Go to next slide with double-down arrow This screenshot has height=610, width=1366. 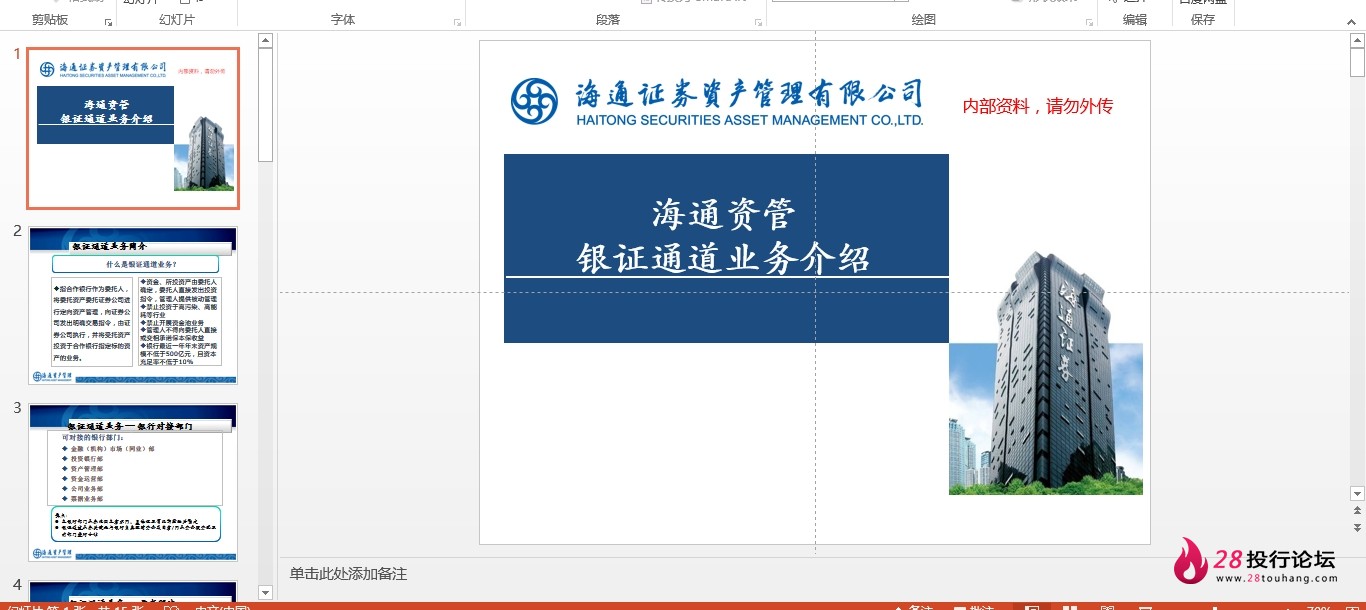(x=1357, y=527)
